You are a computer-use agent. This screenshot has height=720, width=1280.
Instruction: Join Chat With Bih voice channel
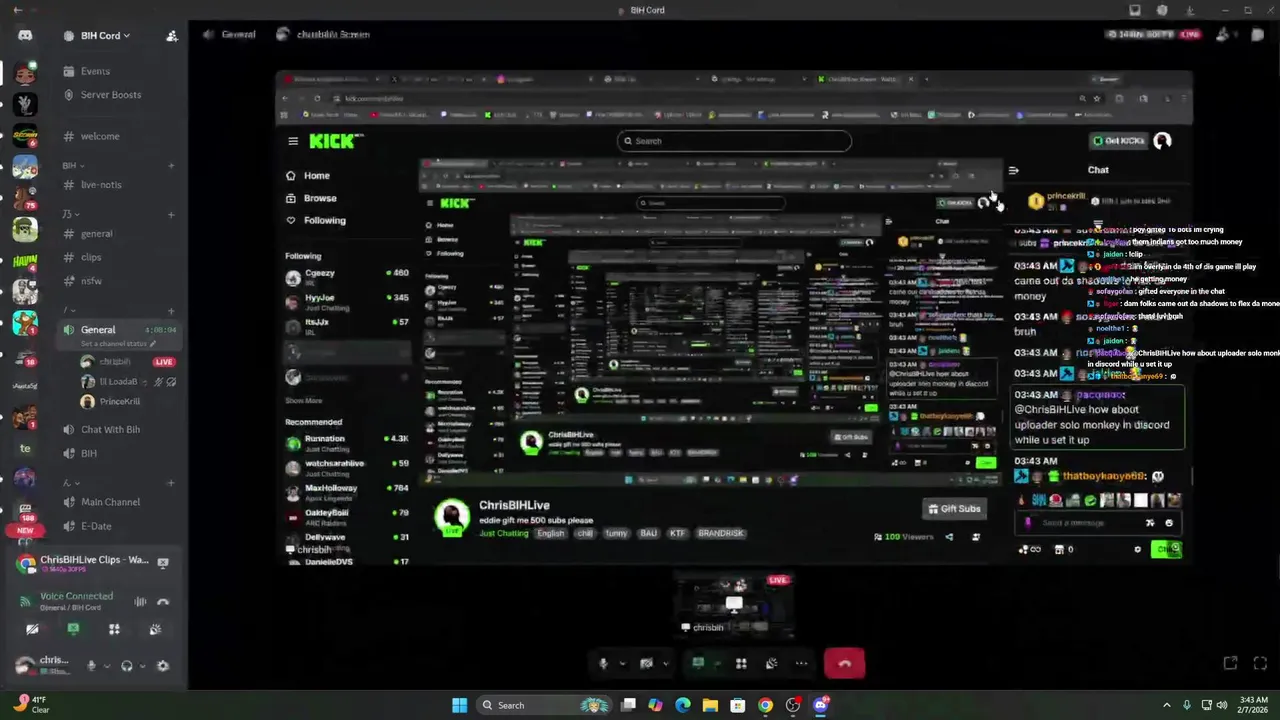[110, 430]
